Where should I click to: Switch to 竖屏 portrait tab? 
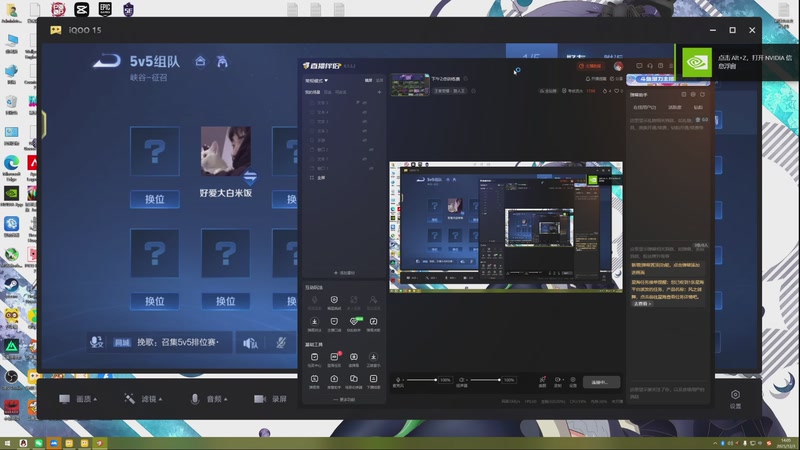379,81
